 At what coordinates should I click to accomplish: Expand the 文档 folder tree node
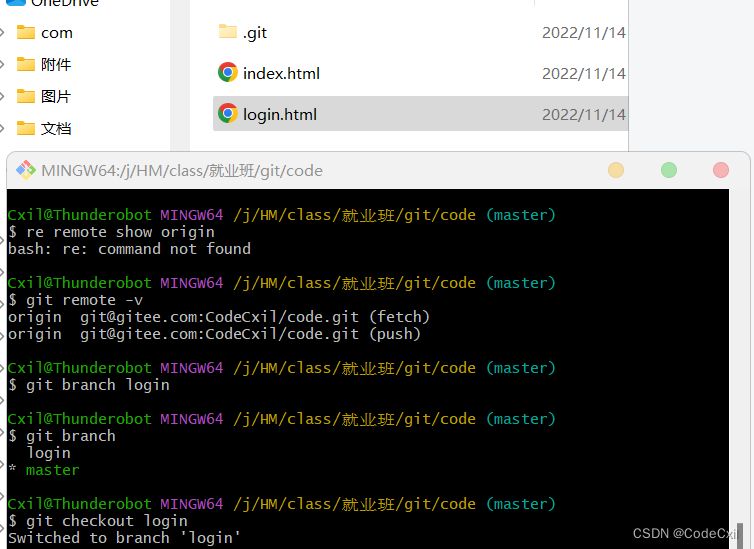[2, 128]
